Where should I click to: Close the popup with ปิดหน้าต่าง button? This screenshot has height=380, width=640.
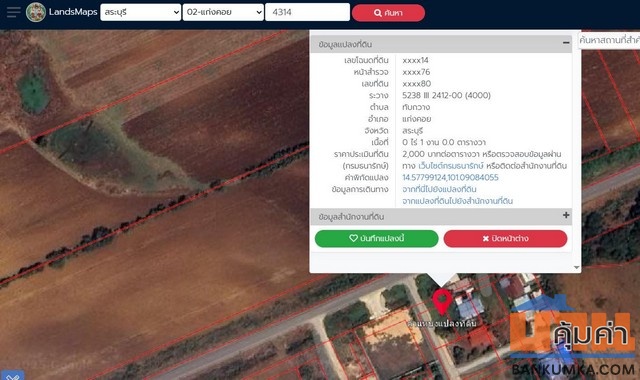pos(505,238)
